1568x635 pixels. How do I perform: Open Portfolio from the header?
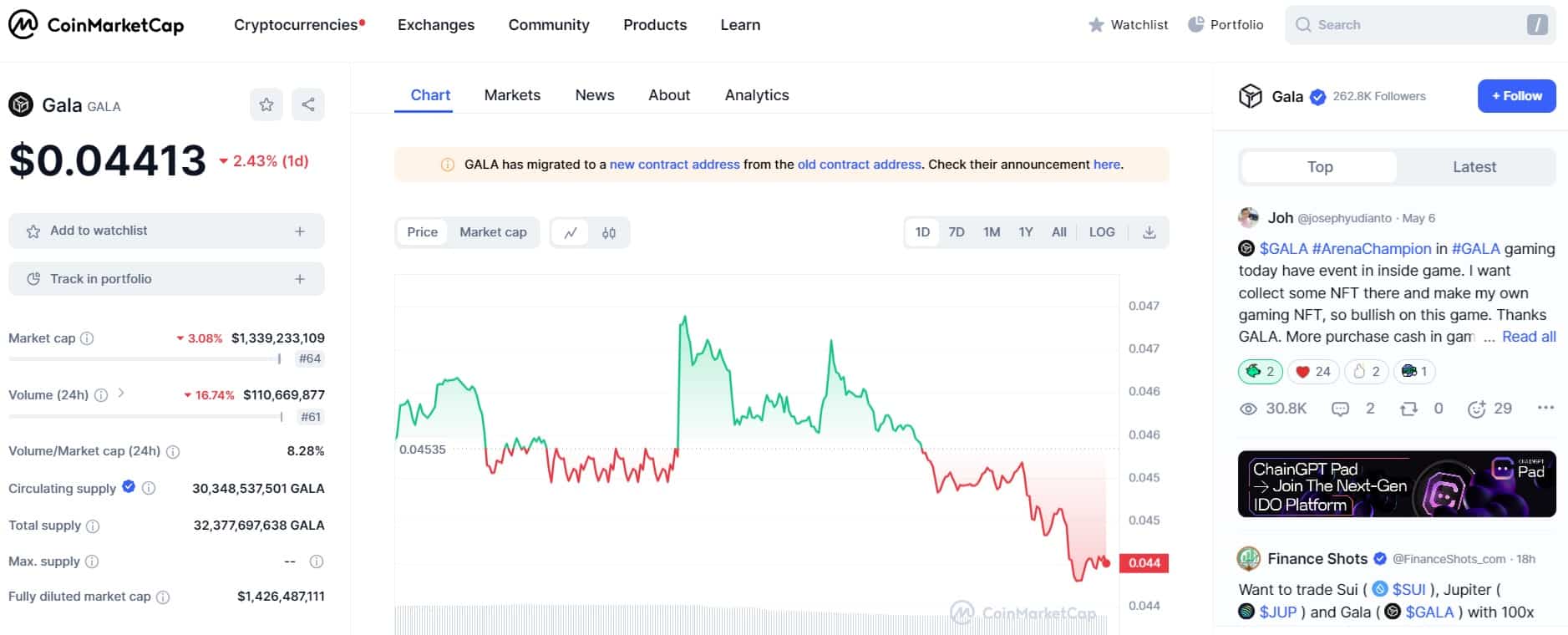pyautogui.click(x=1225, y=25)
